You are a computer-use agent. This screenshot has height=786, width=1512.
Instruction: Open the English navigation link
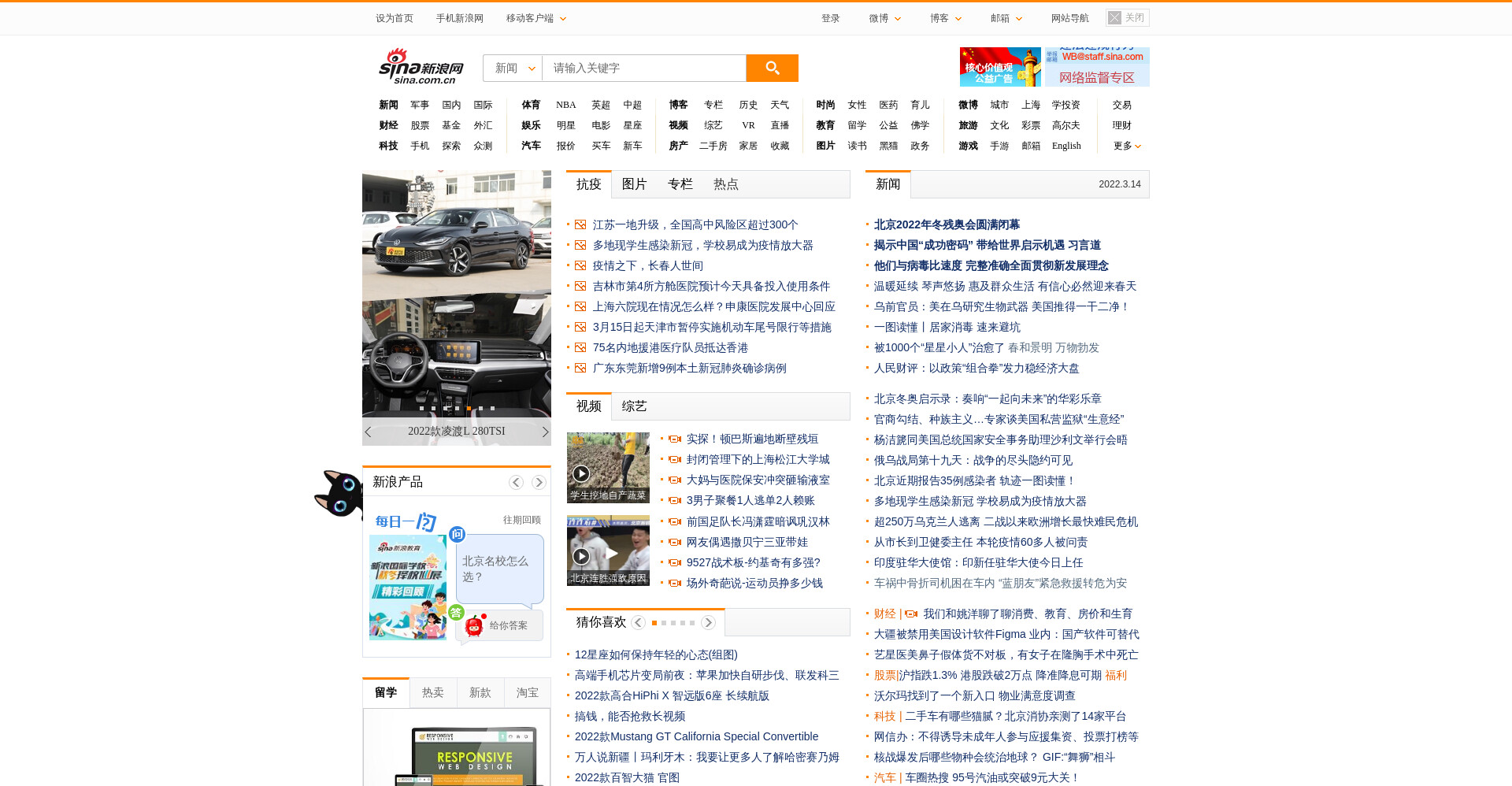(1066, 146)
